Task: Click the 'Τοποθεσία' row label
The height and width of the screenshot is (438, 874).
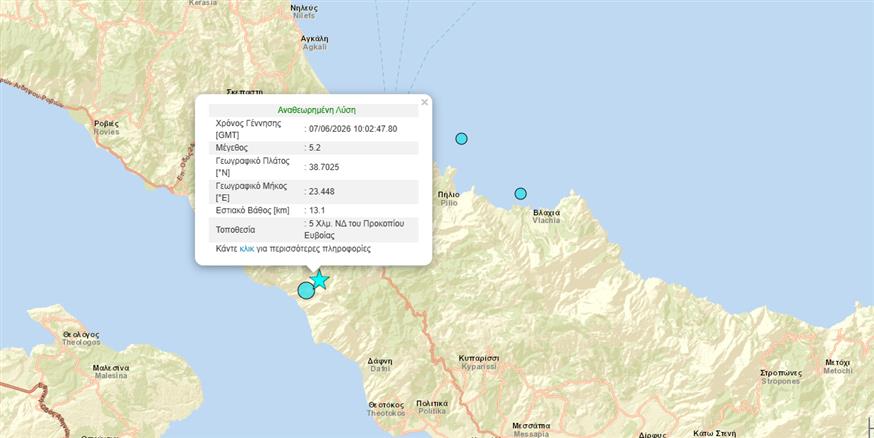Action: pos(235,229)
